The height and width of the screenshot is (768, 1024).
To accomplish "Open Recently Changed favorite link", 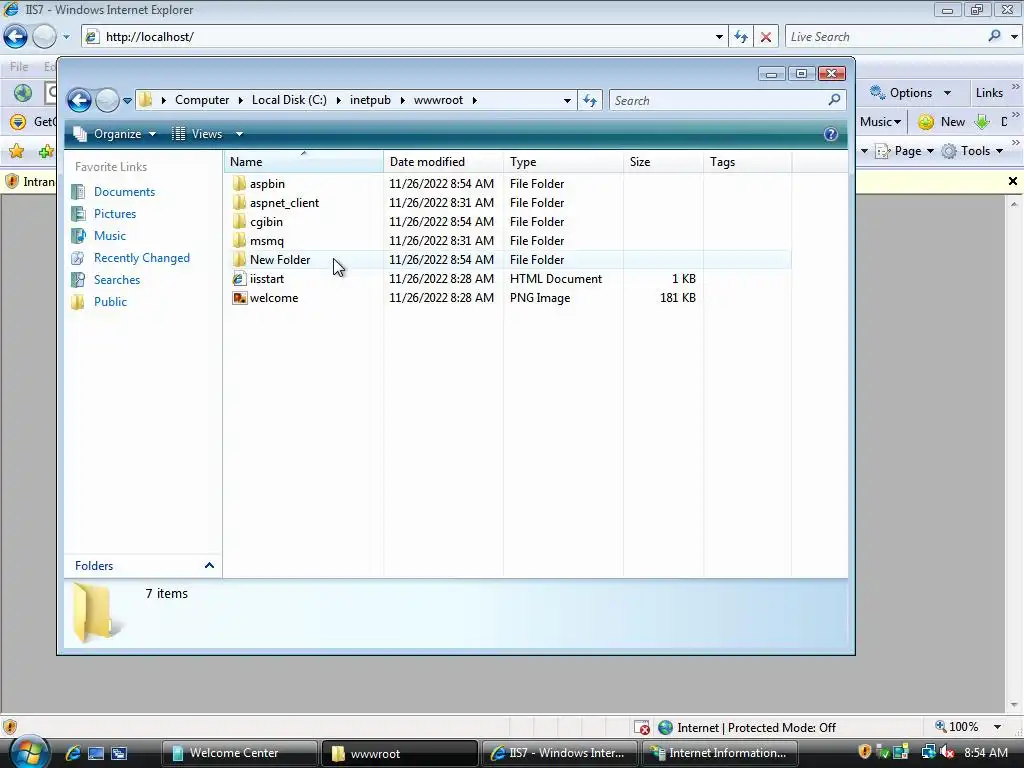I will tap(142, 258).
